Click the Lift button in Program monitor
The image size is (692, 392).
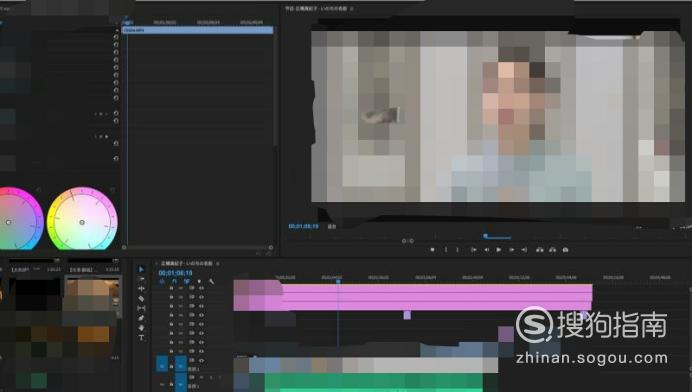tap(540, 250)
